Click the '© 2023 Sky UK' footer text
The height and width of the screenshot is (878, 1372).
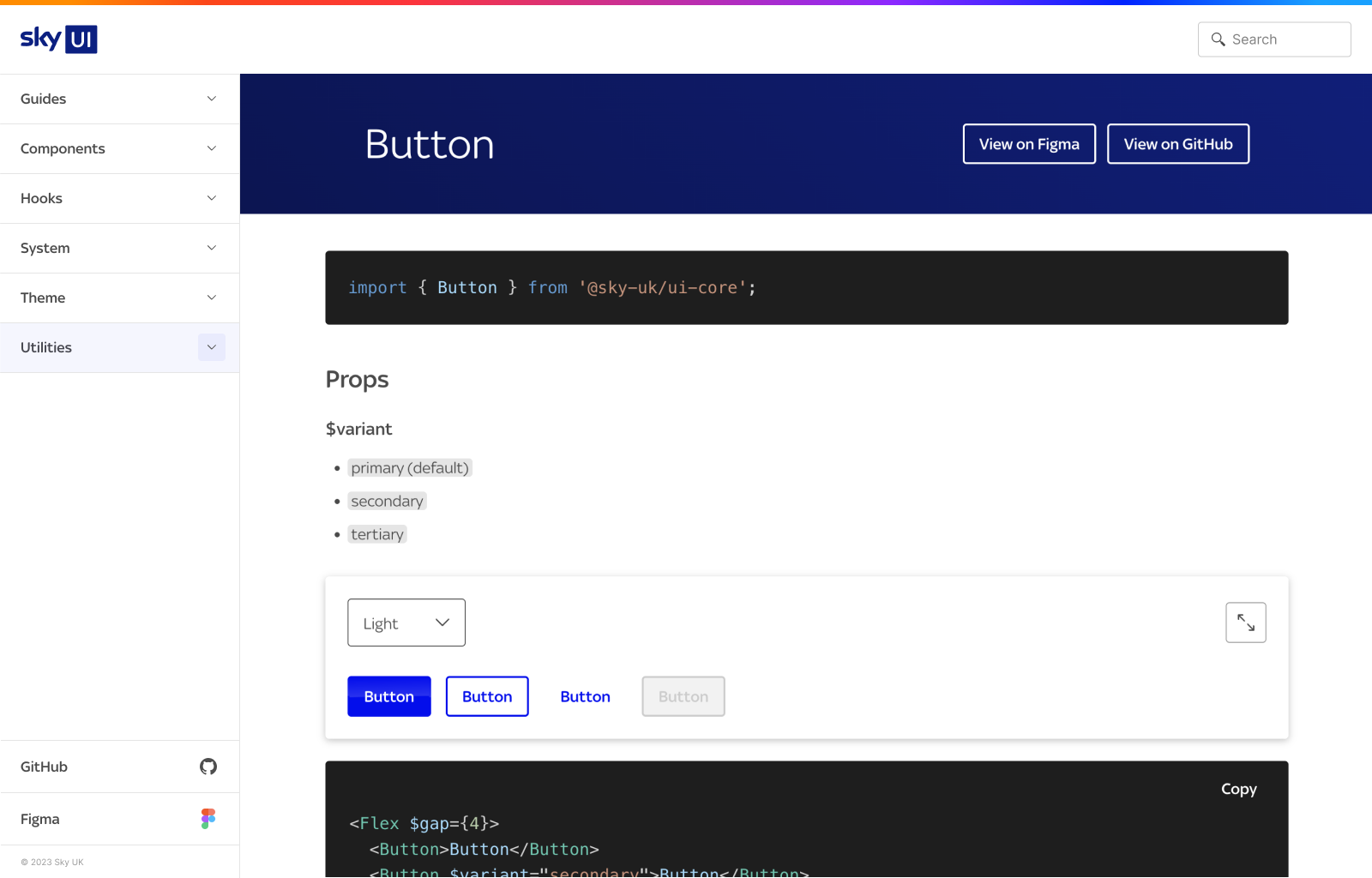pos(52,863)
